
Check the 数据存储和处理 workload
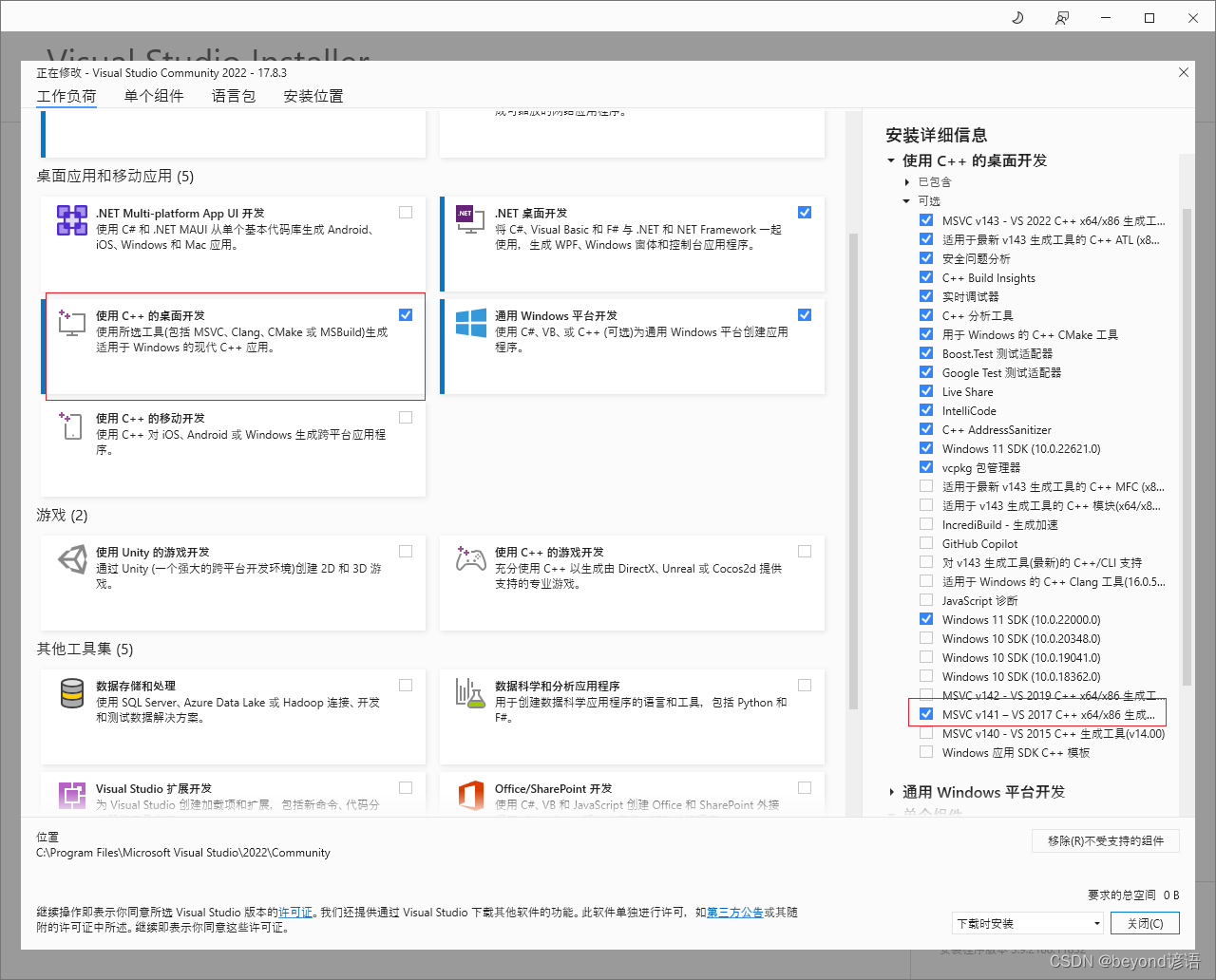(x=406, y=686)
